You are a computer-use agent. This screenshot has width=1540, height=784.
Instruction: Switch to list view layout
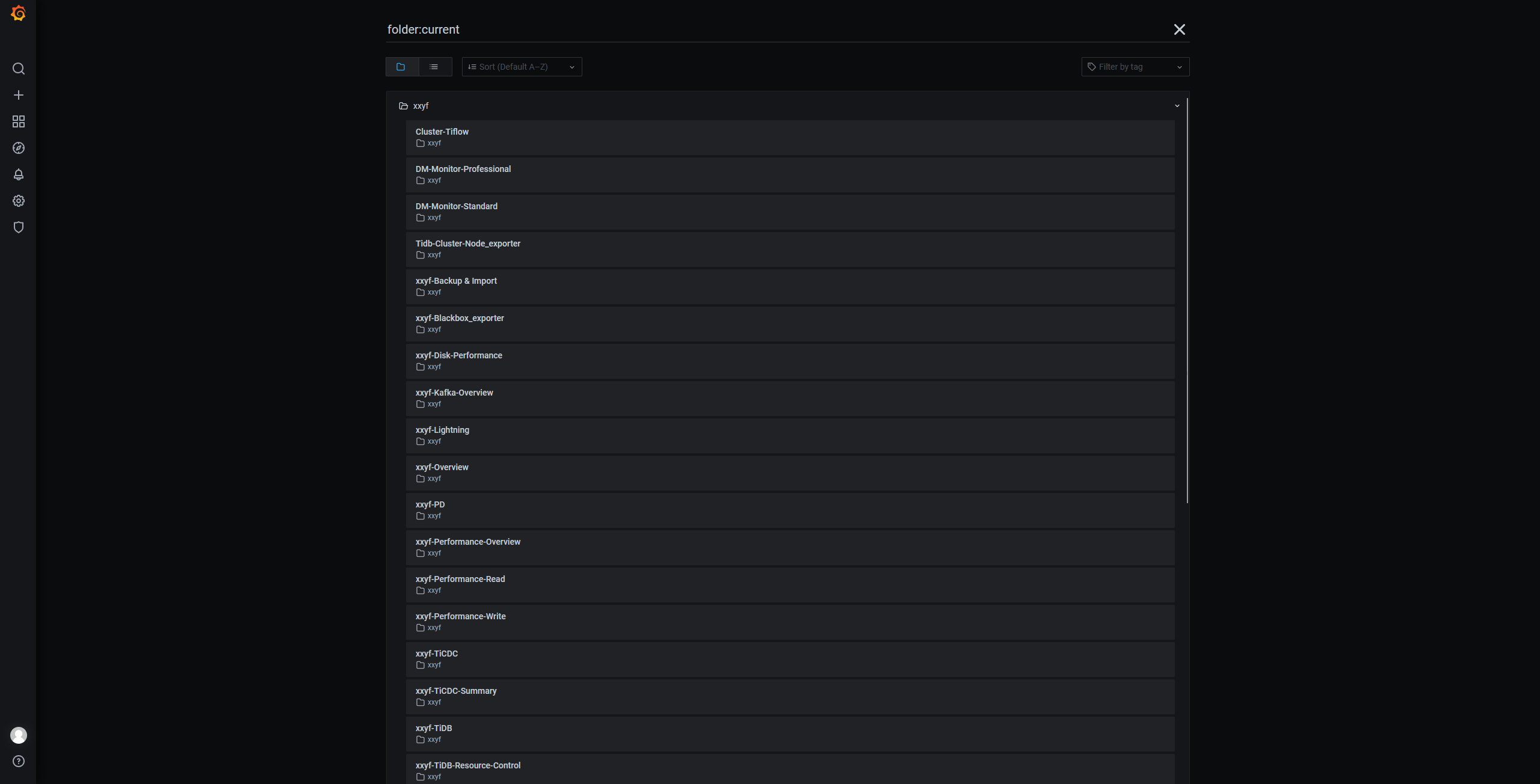point(434,67)
